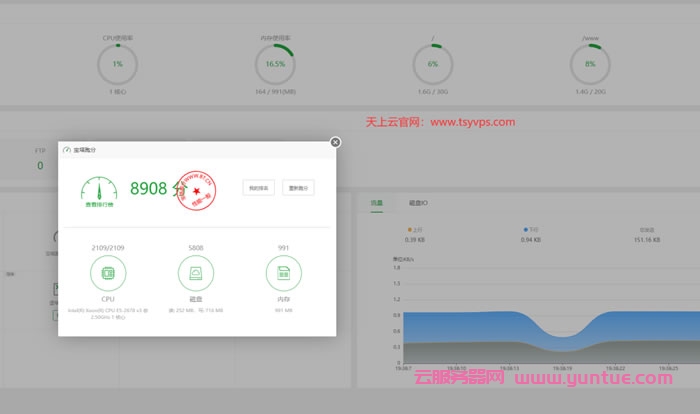Click the memory usage 16.5% ring gauge
Image resolution: width=700 pixels, height=414 pixels.
click(275, 64)
